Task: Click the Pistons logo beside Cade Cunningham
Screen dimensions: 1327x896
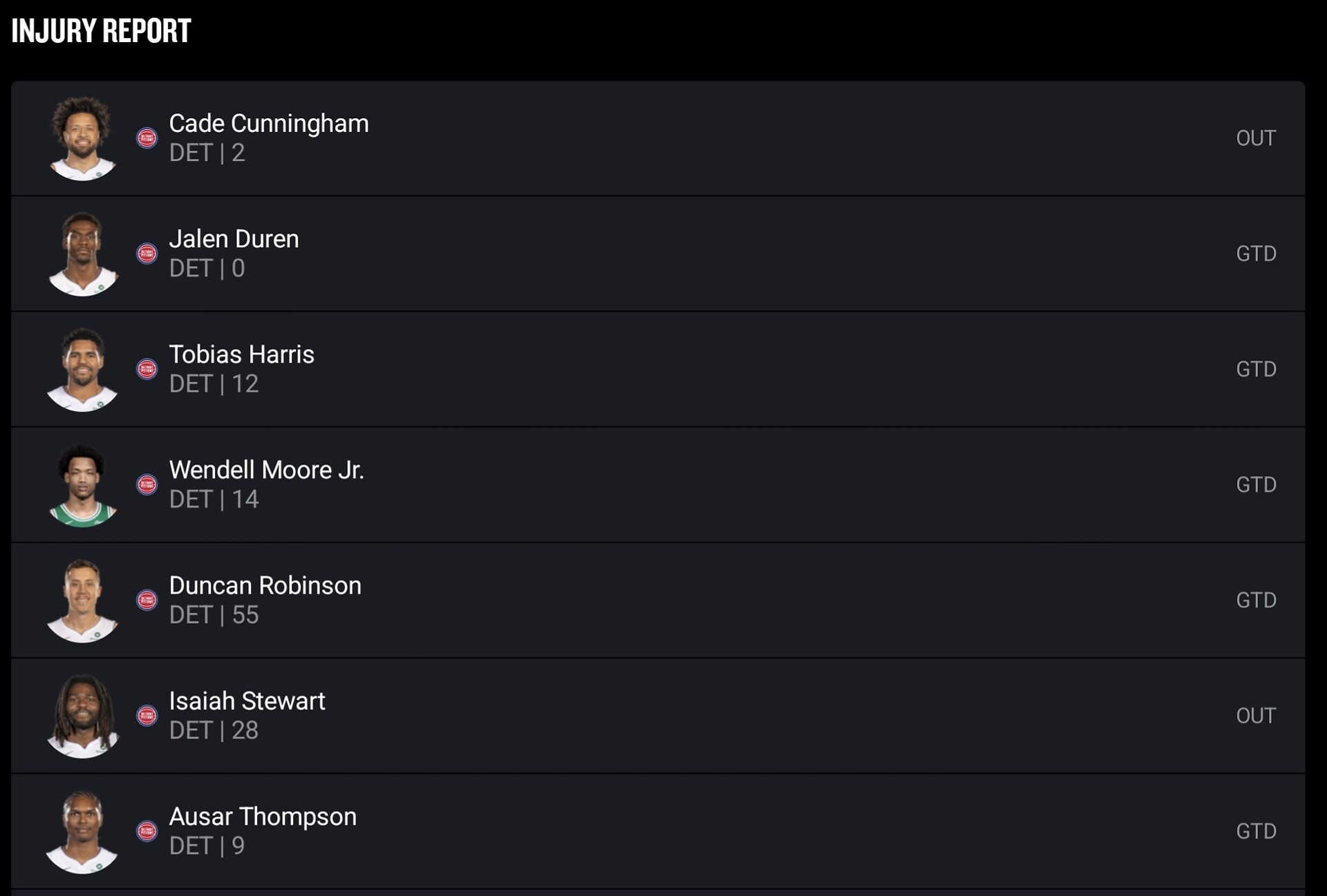Action: (147, 138)
